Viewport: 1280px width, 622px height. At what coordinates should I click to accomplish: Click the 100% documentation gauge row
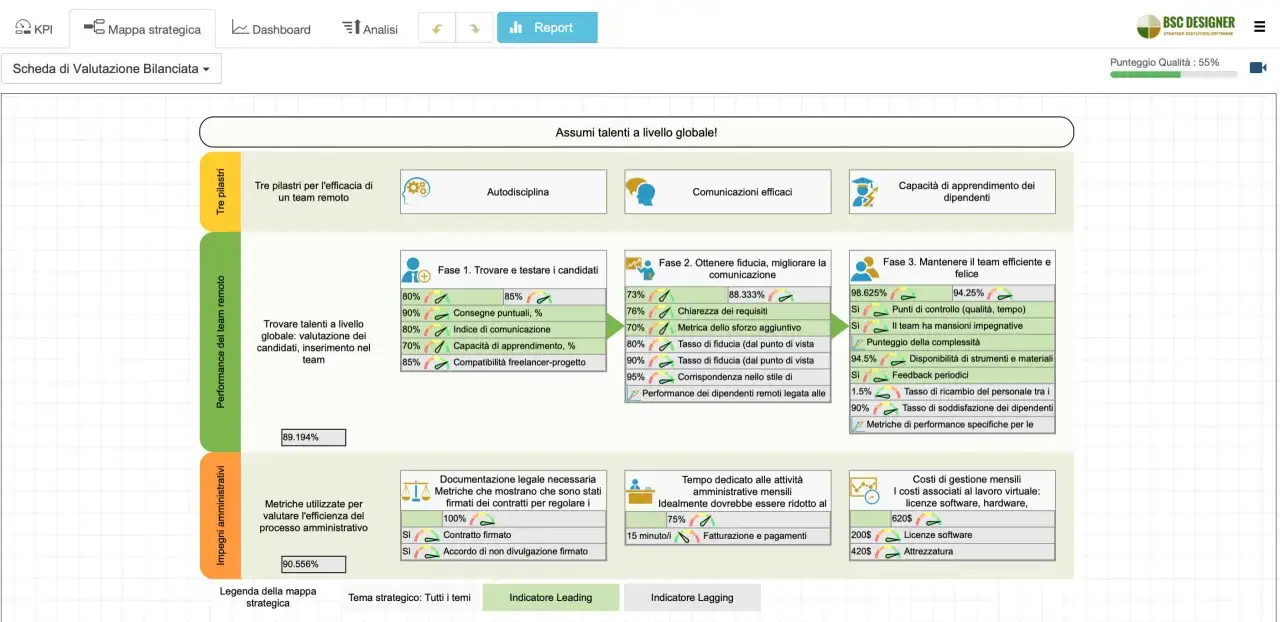pos(503,519)
